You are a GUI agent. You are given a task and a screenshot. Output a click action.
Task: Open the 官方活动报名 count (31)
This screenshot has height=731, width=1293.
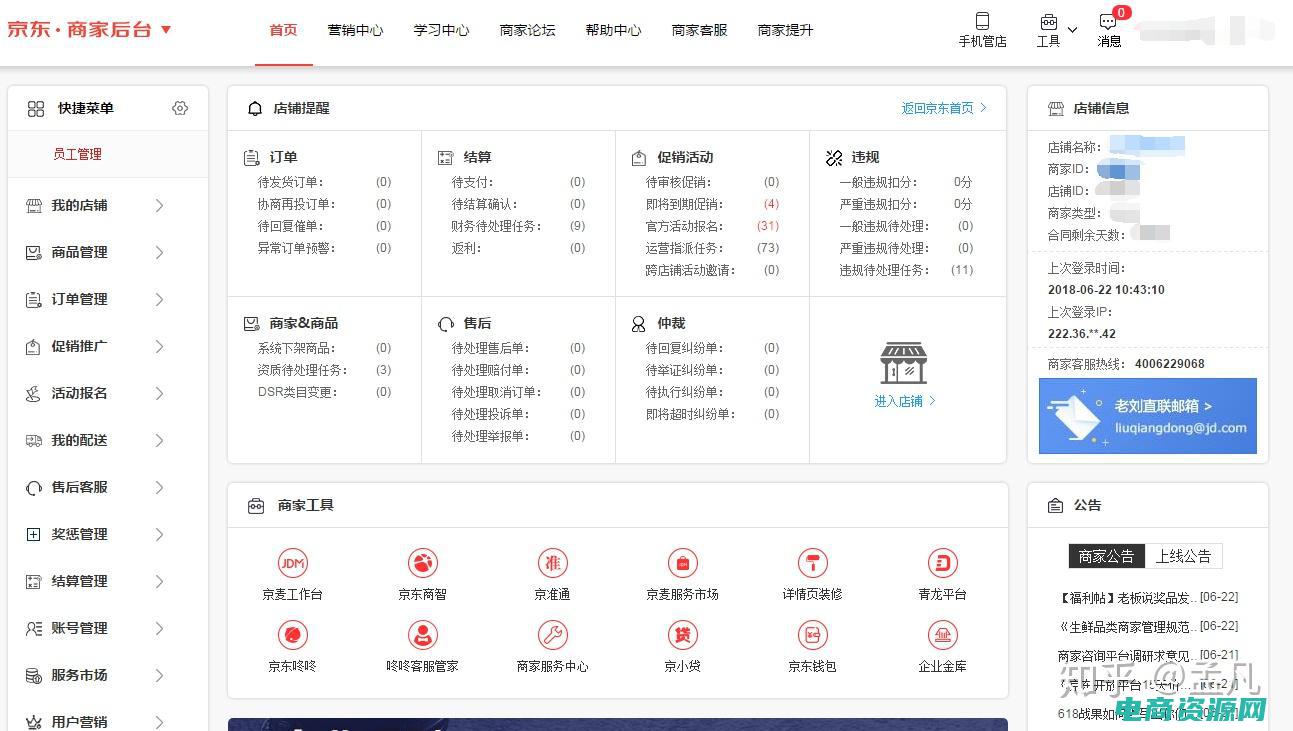[768, 226]
